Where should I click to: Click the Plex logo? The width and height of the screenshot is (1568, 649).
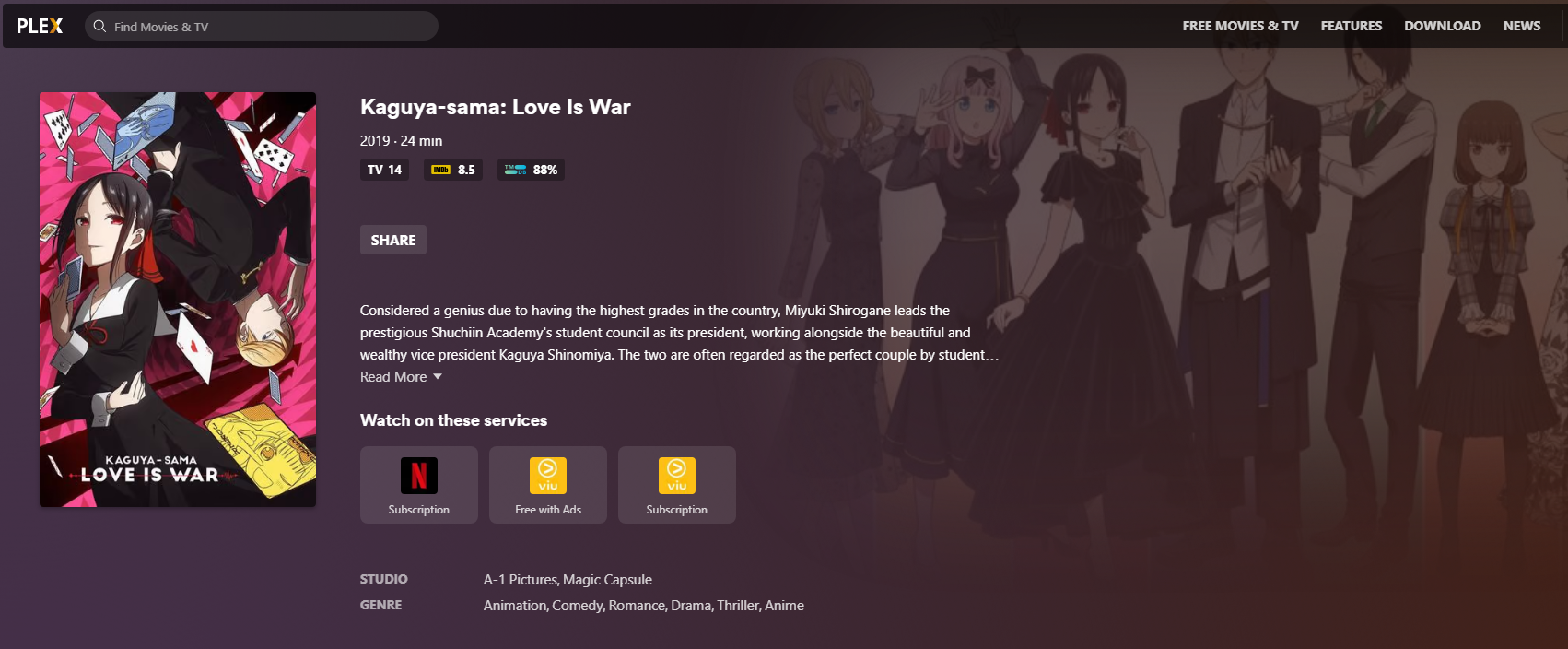40,26
